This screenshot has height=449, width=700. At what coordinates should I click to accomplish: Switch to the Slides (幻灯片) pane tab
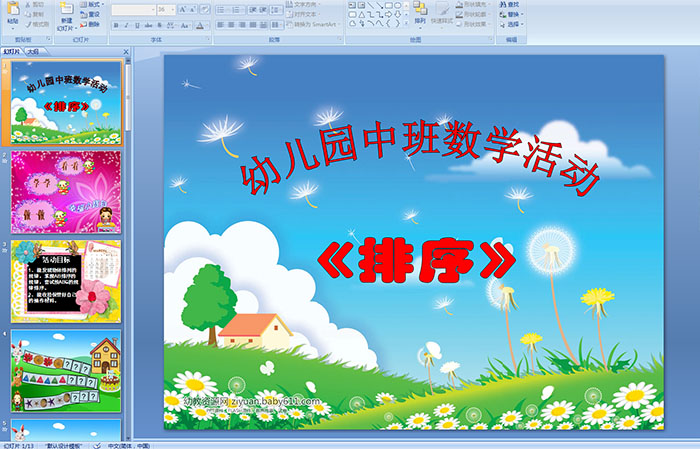click(x=12, y=52)
